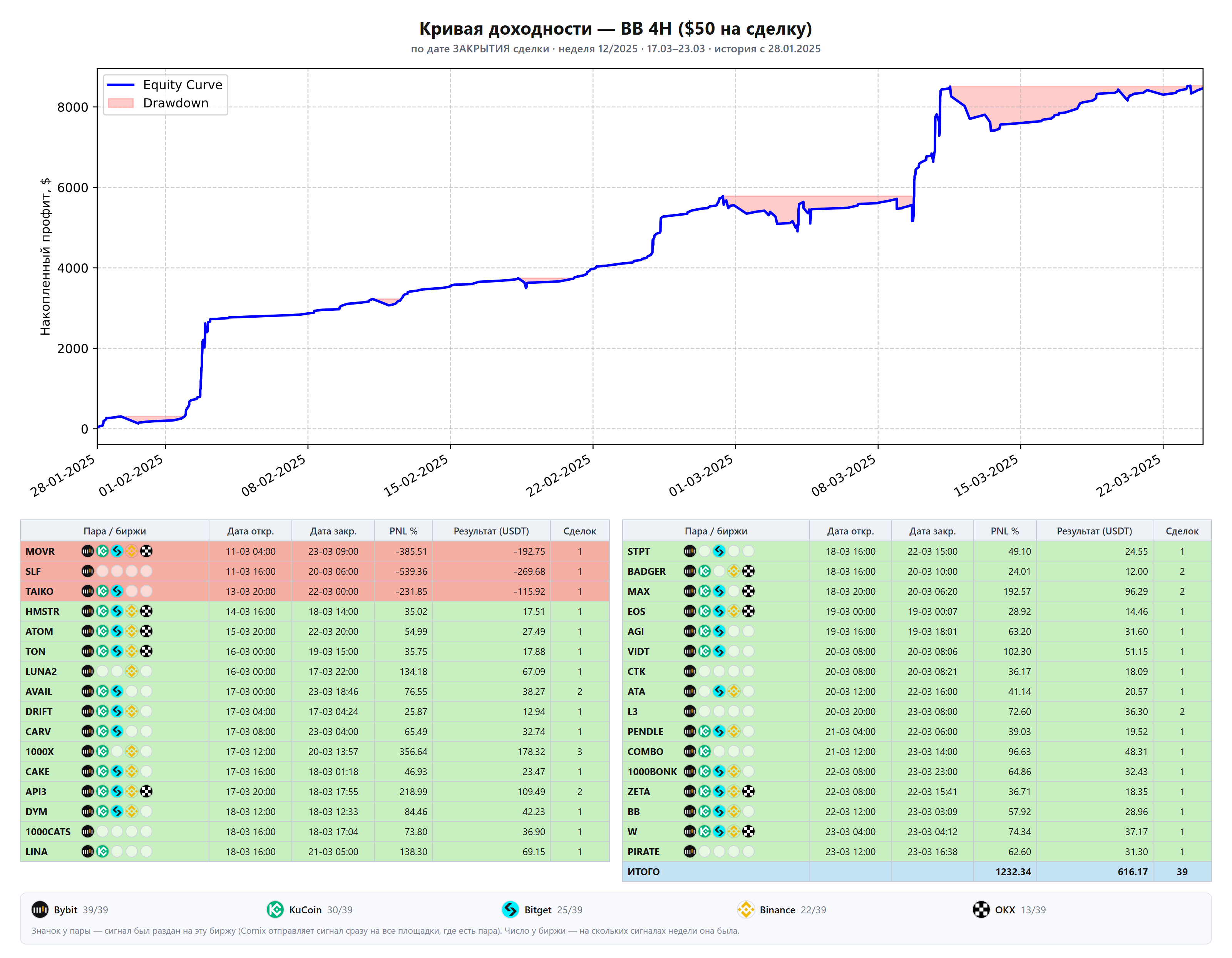The height and width of the screenshot is (958, 1232).
Task: Click the OKX icon in the MOVR row
Action: (146, 551)
